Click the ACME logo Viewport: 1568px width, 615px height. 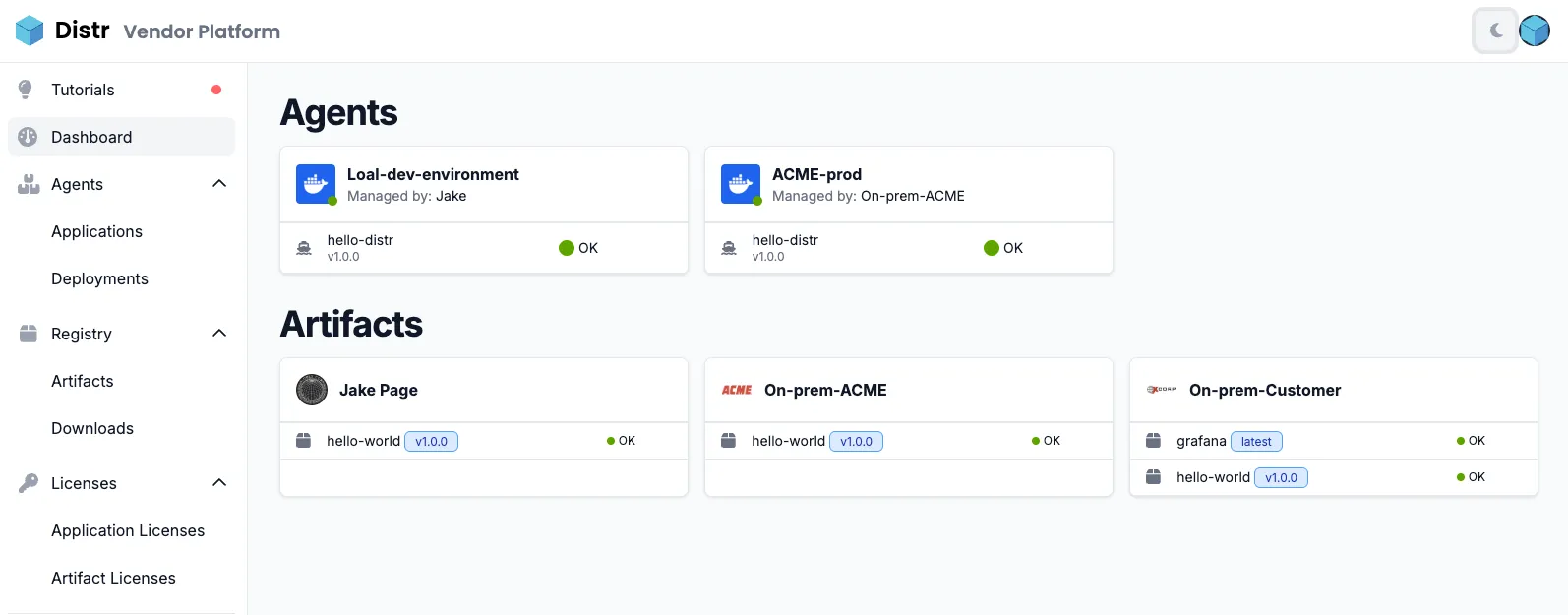tap(737, 390)
